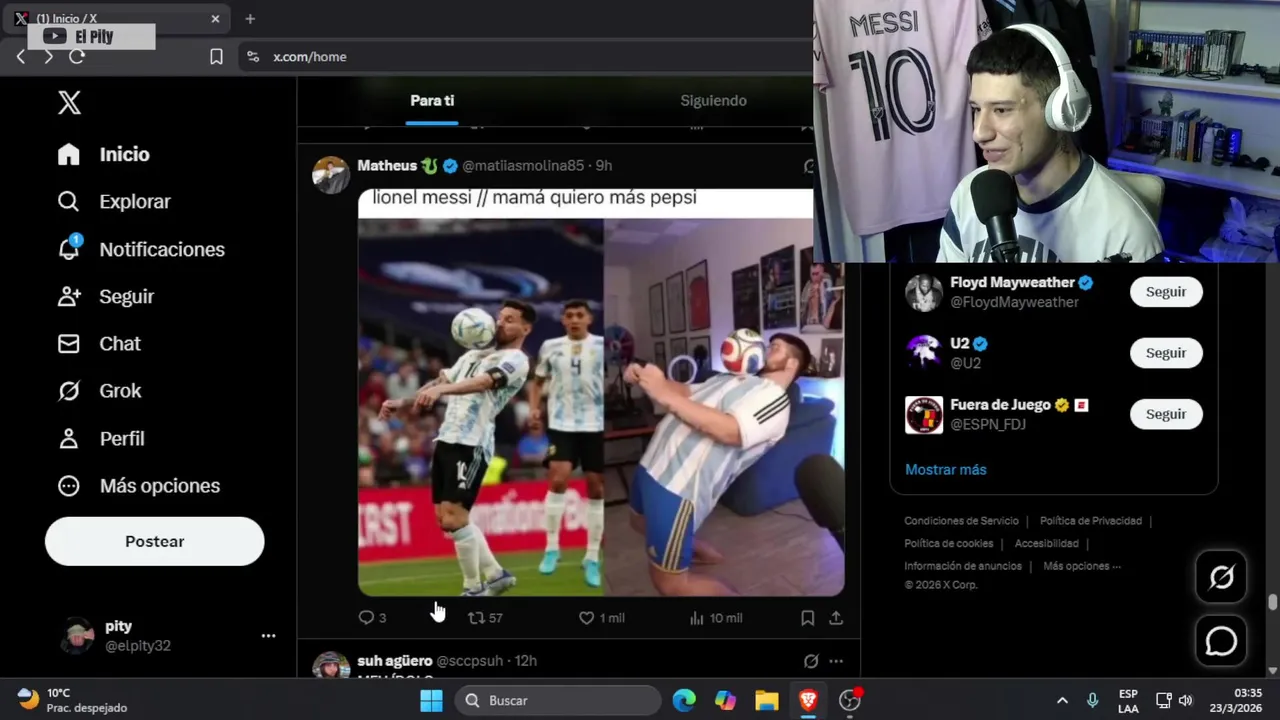The height and width of the screenshot is (720, 1280).
Task: Like Matheus post heart icon
Action: point(587,618)
